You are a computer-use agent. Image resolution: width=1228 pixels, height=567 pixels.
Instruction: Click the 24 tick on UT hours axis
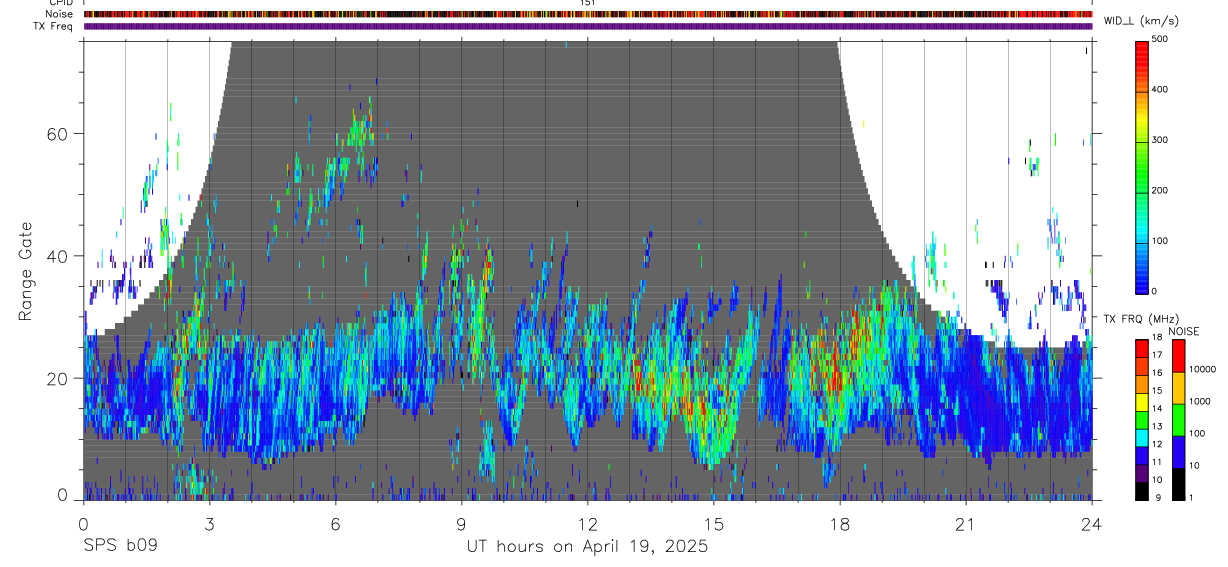[1092, 524]
